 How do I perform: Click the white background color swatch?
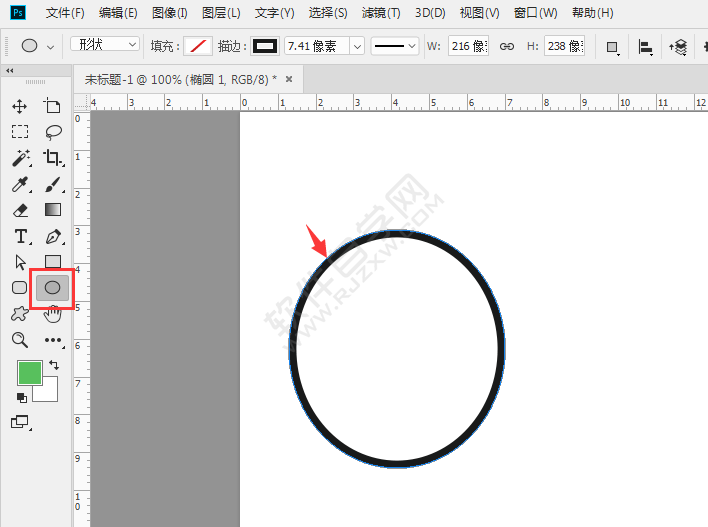pyautogui.click(x=49, y=392)
